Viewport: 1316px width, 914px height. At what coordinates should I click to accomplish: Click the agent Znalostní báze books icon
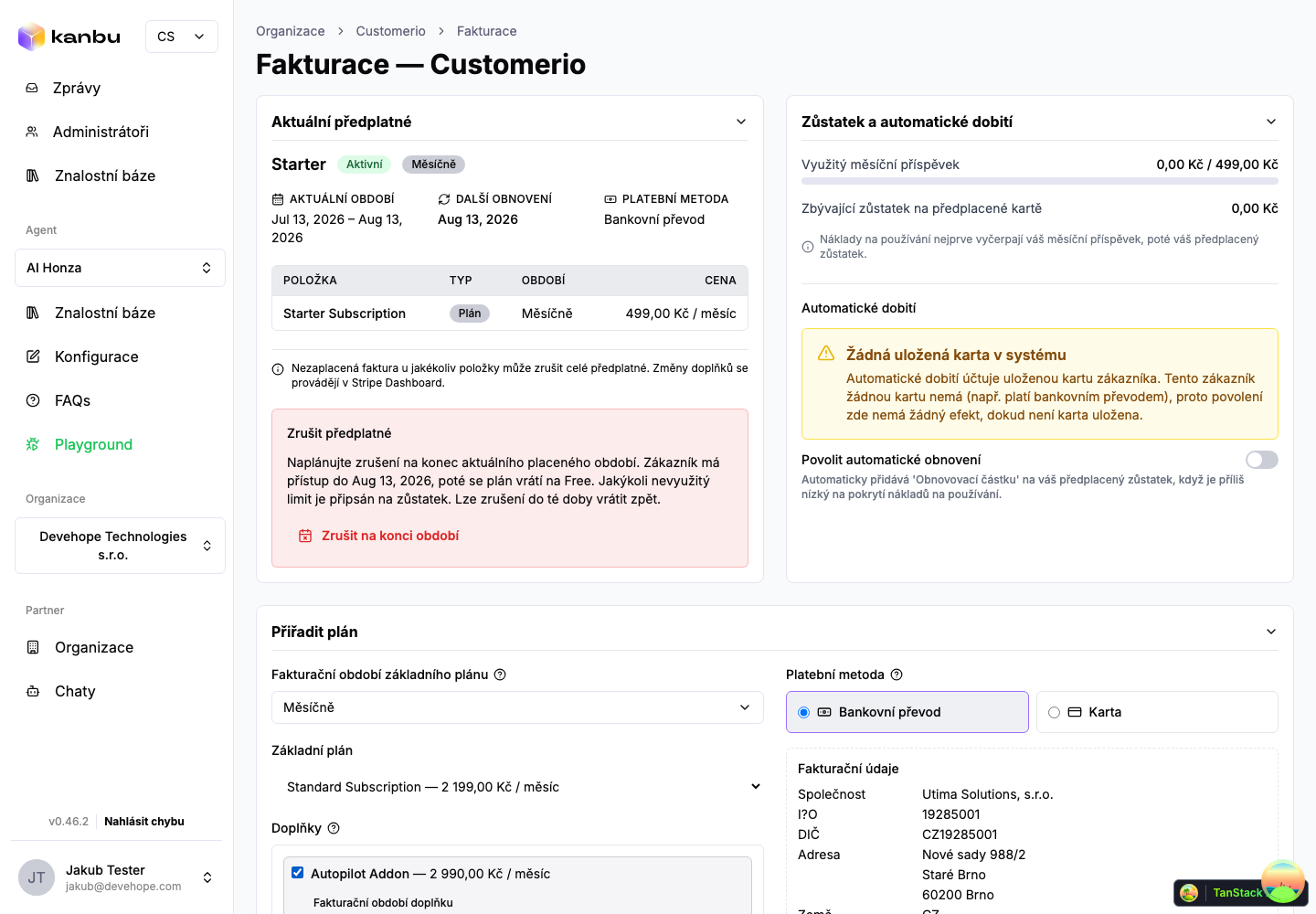pos(33,313)
